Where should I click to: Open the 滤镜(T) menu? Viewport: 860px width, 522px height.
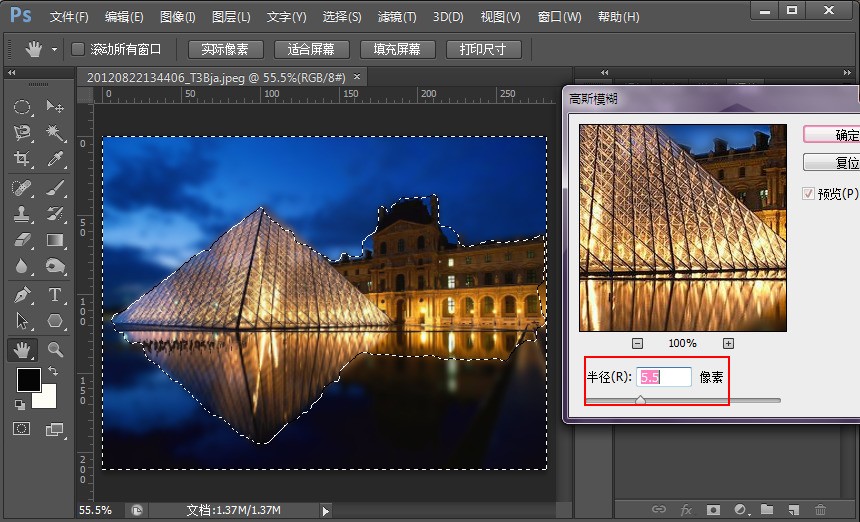click(397, 16)
